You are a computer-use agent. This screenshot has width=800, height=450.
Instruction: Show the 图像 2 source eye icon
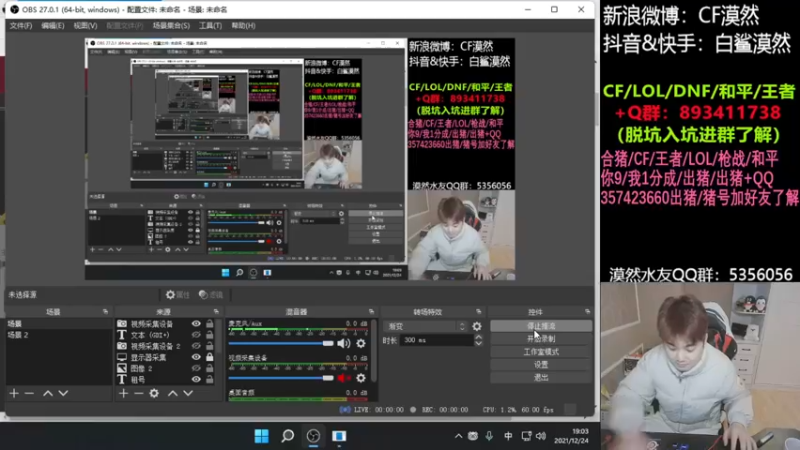(196, 368)
